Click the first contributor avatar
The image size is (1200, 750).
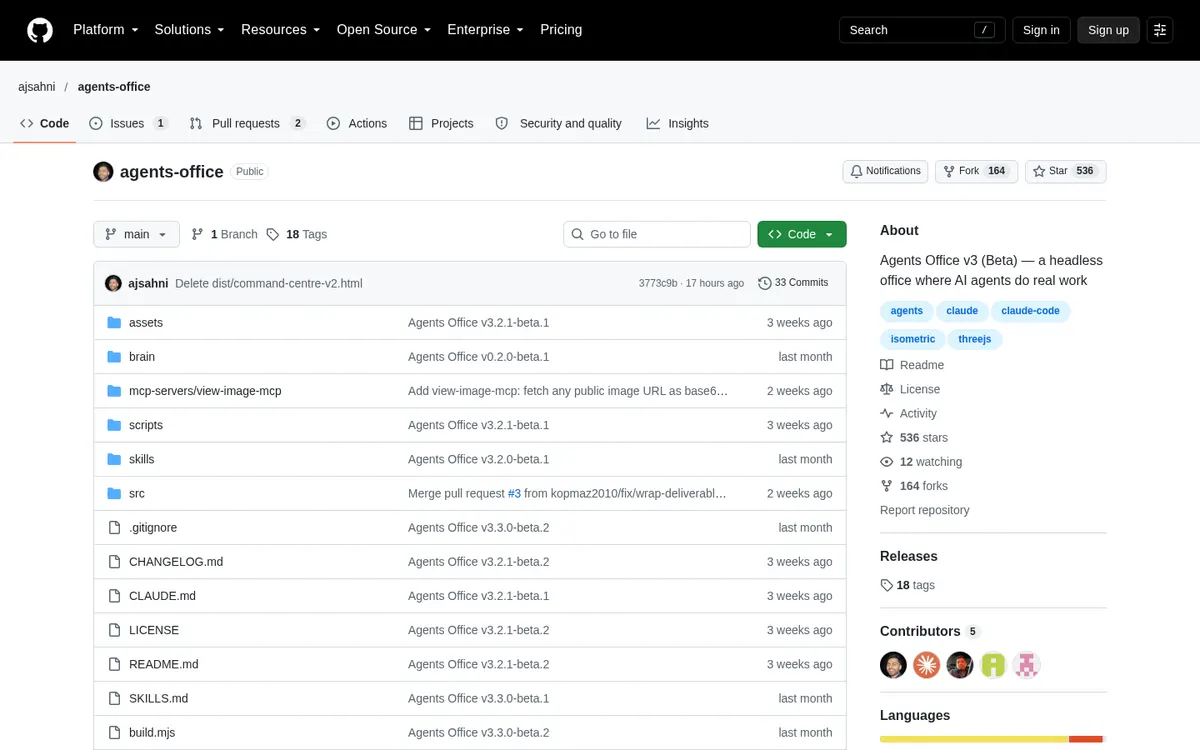pos(893,665)
